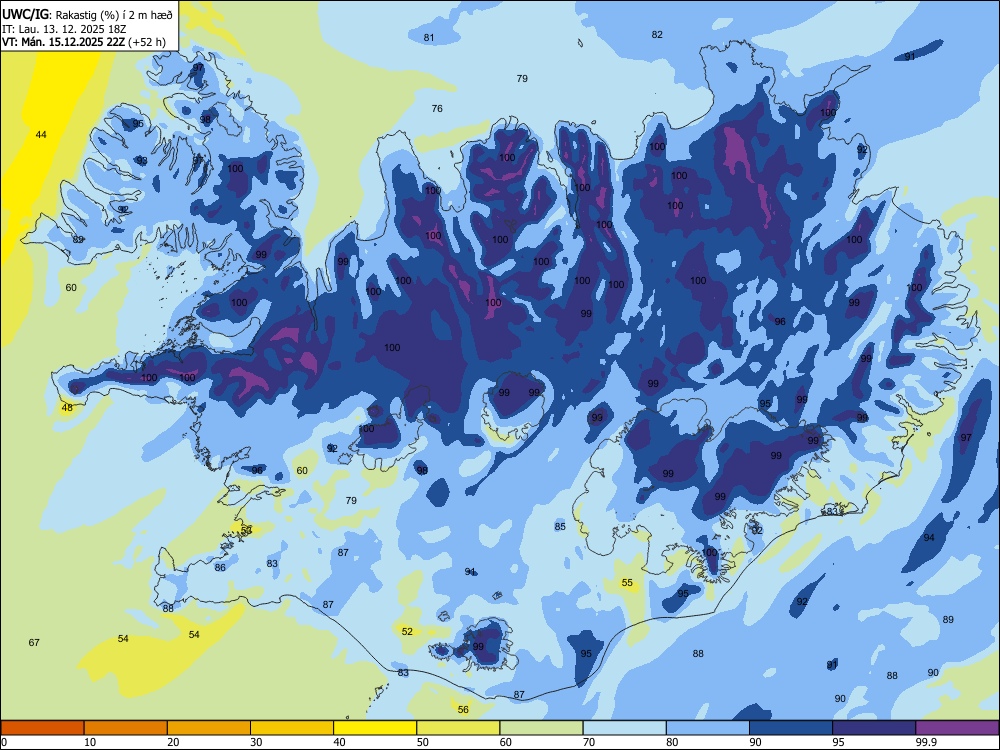This screenshot has width=1000, height=750.
Task: Click the '99.9' legend scale label
Action: coord(925,742)
